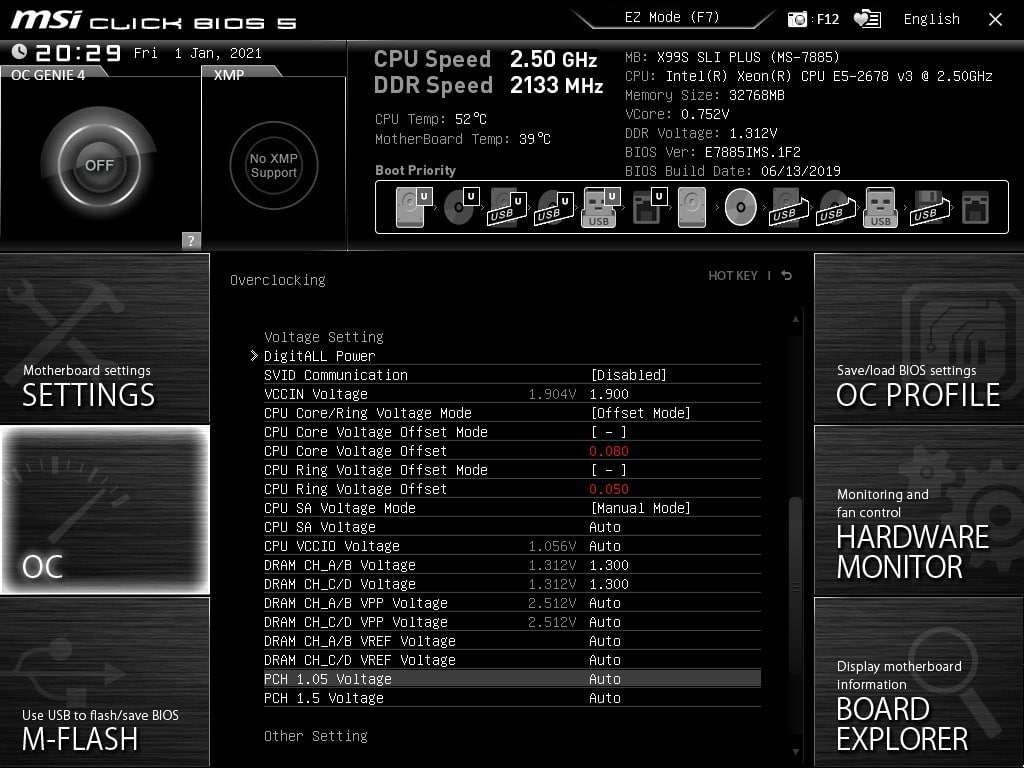Viewport: 1024px width, 768px height.
Task: Toggle the XMP profile button
Action: [x=274, y=165]
